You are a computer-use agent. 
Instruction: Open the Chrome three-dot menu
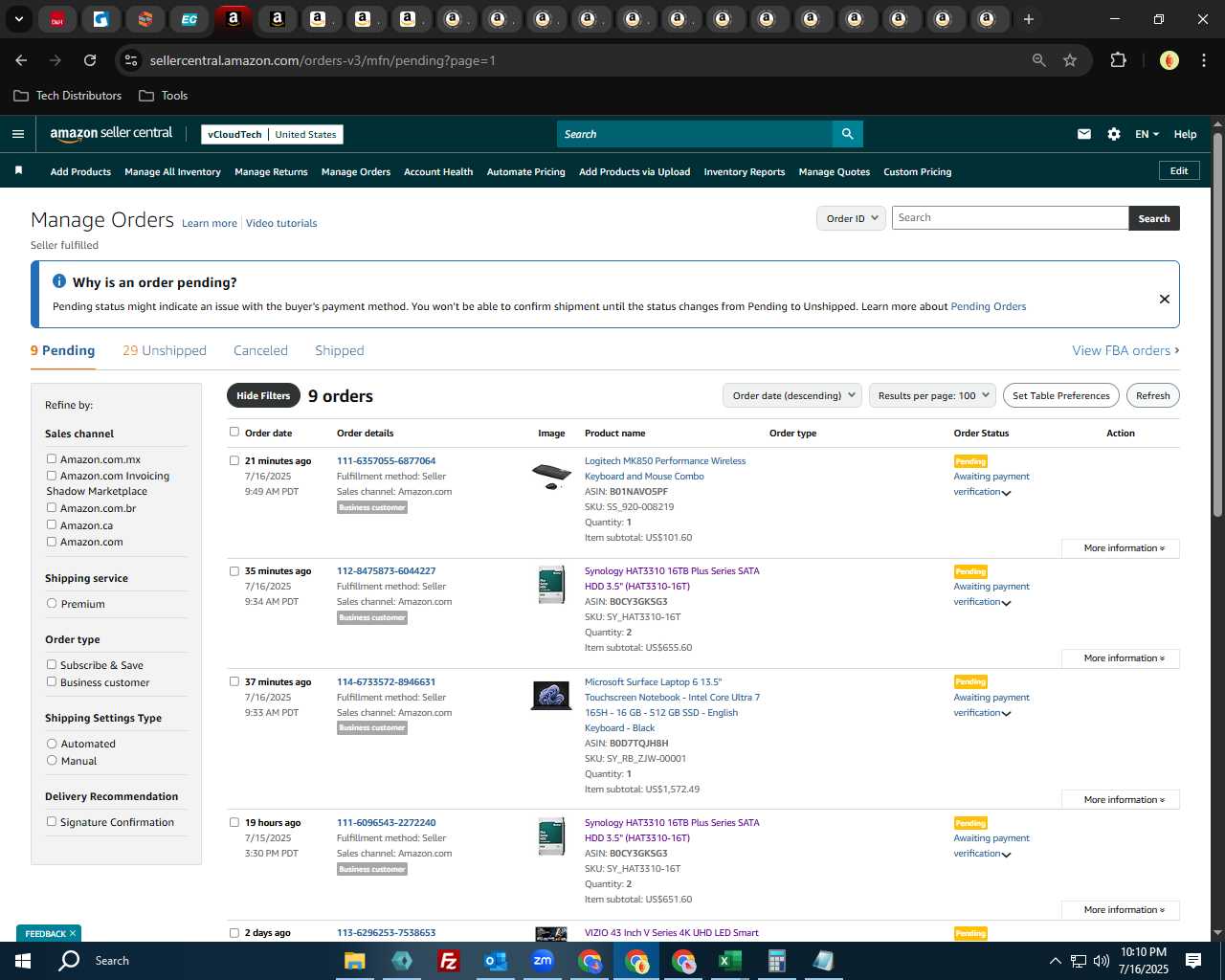[1202, 60]
